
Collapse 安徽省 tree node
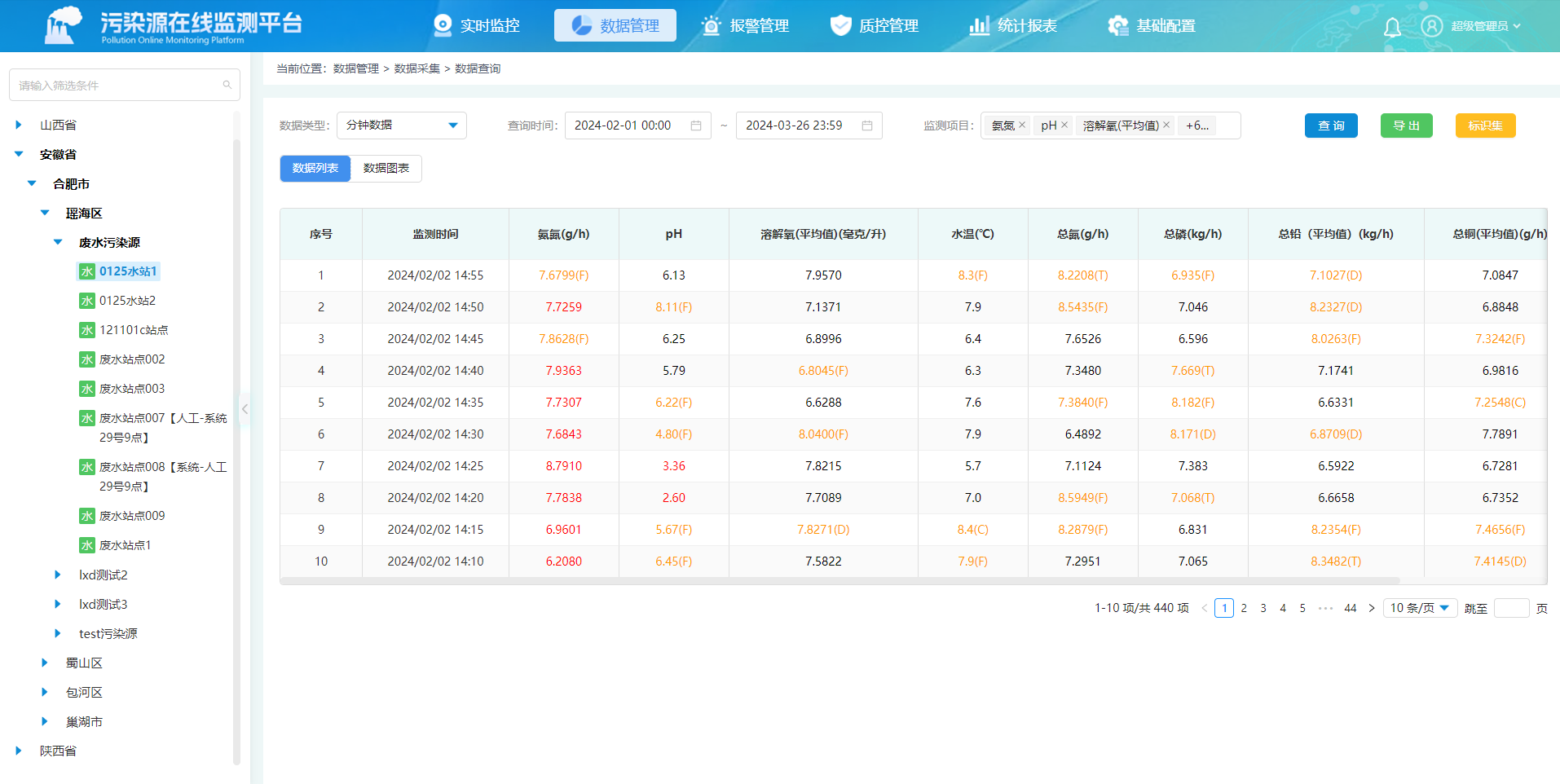(19, 154)
